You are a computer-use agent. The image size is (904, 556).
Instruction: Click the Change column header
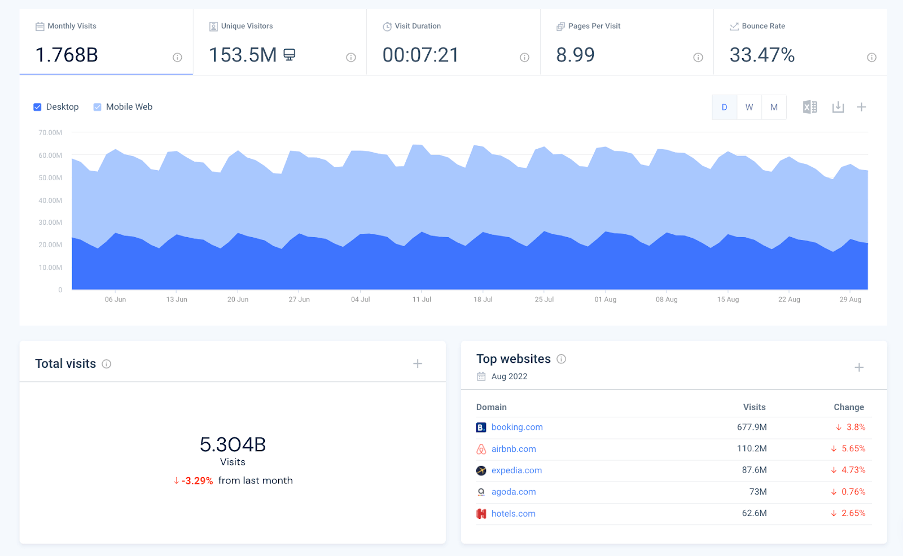[849, 407]
